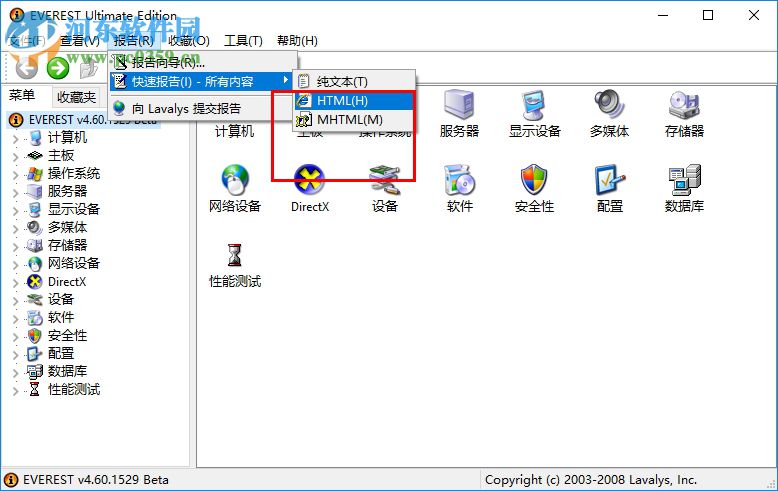
Task: Select the 显示设备 label in the tree
Action: tap(74, 209)
